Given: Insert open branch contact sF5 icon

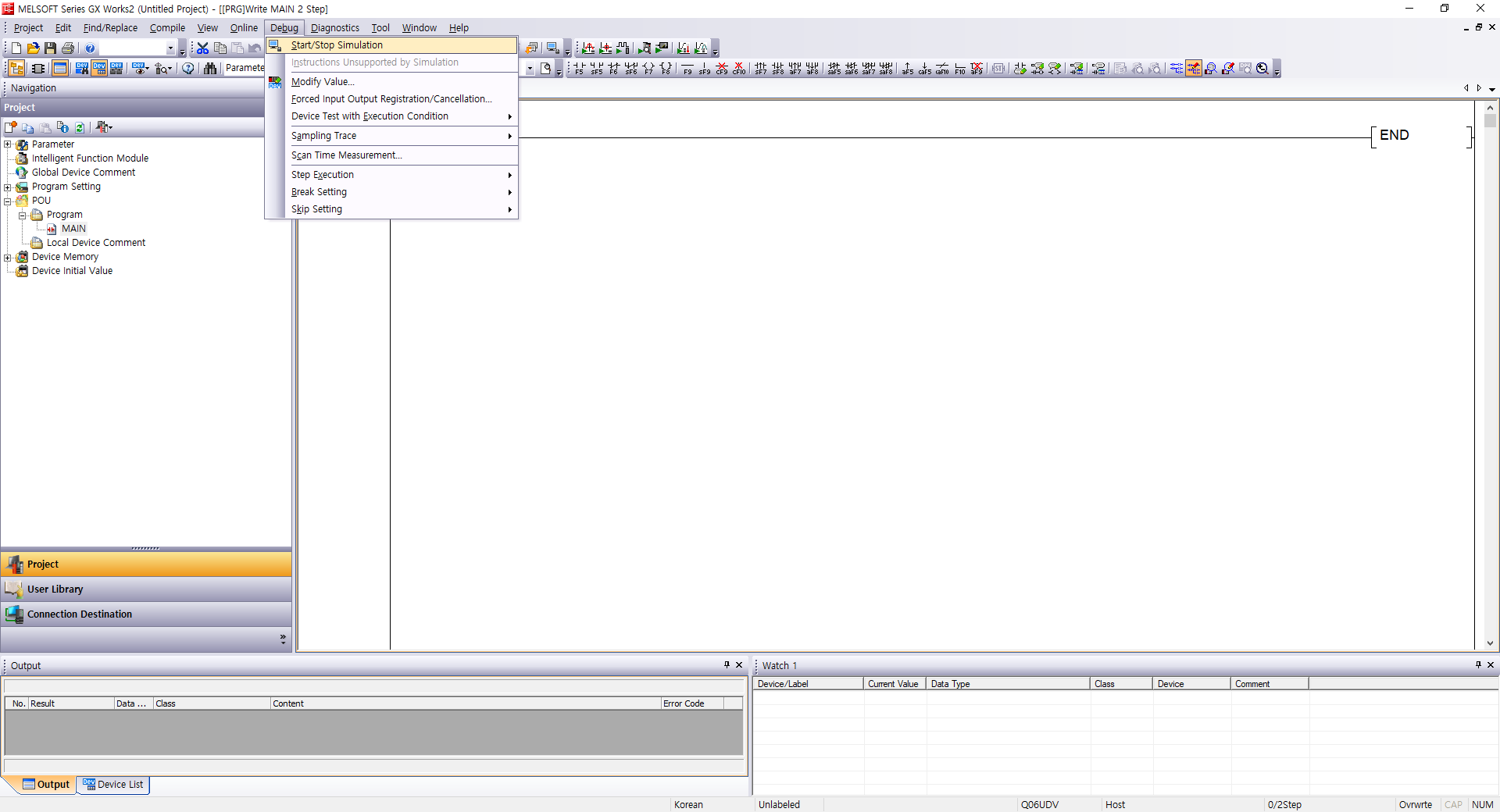Looking at the screenshot, I should tap(596, 69).
